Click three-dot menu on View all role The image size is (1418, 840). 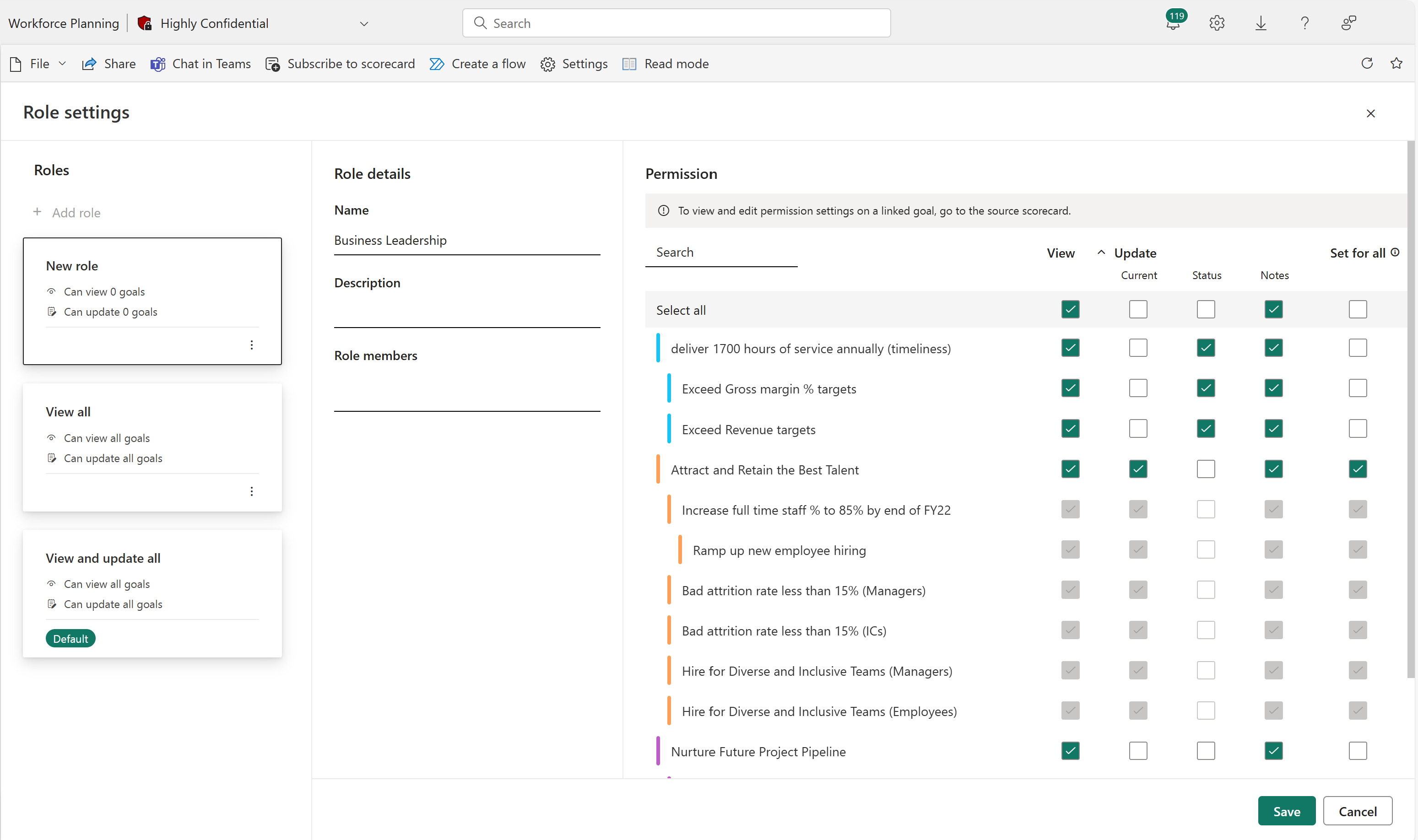point(252,491)
